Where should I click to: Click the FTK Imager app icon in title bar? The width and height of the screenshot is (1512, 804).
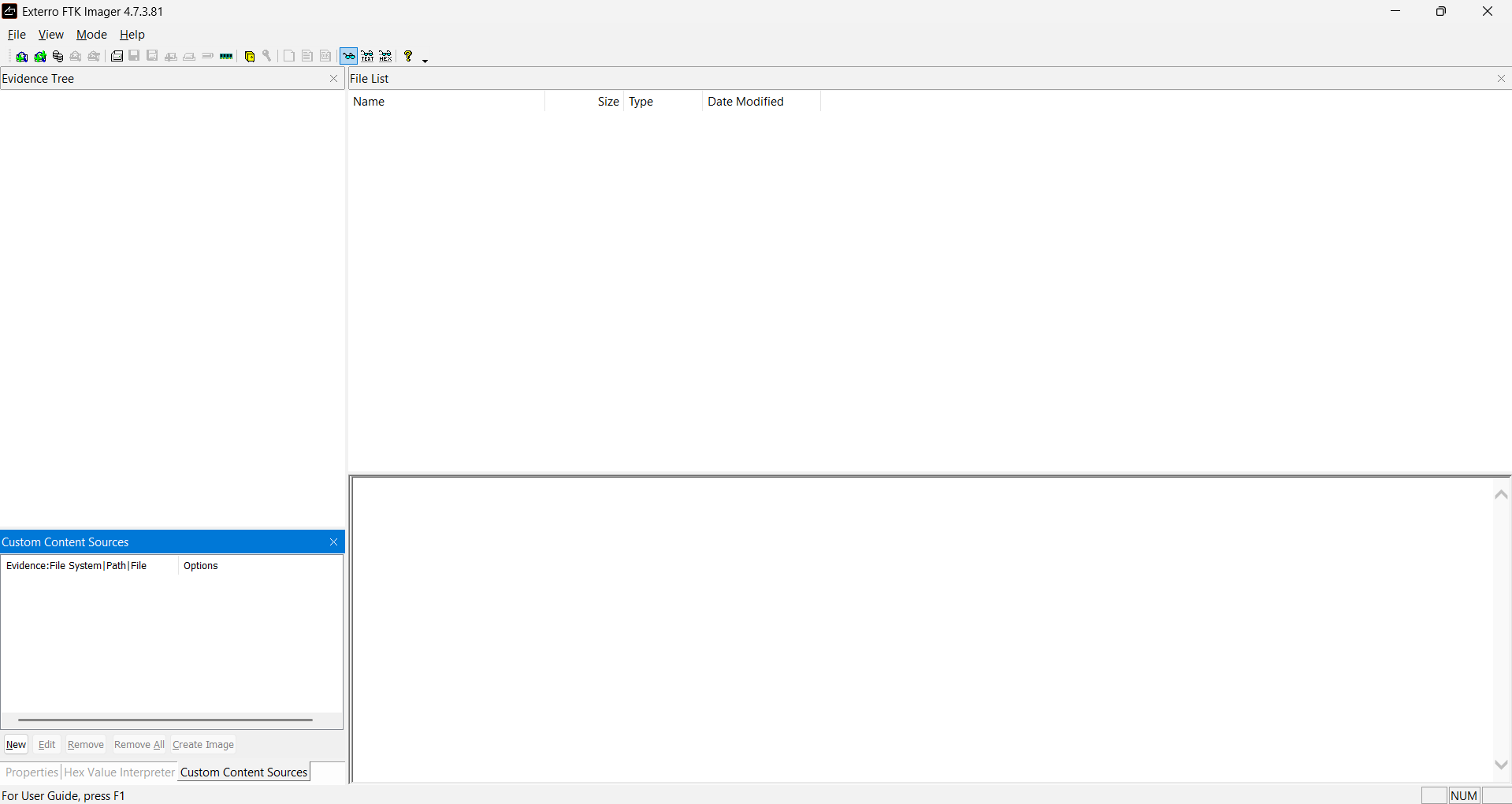click(x=9, y=11)
